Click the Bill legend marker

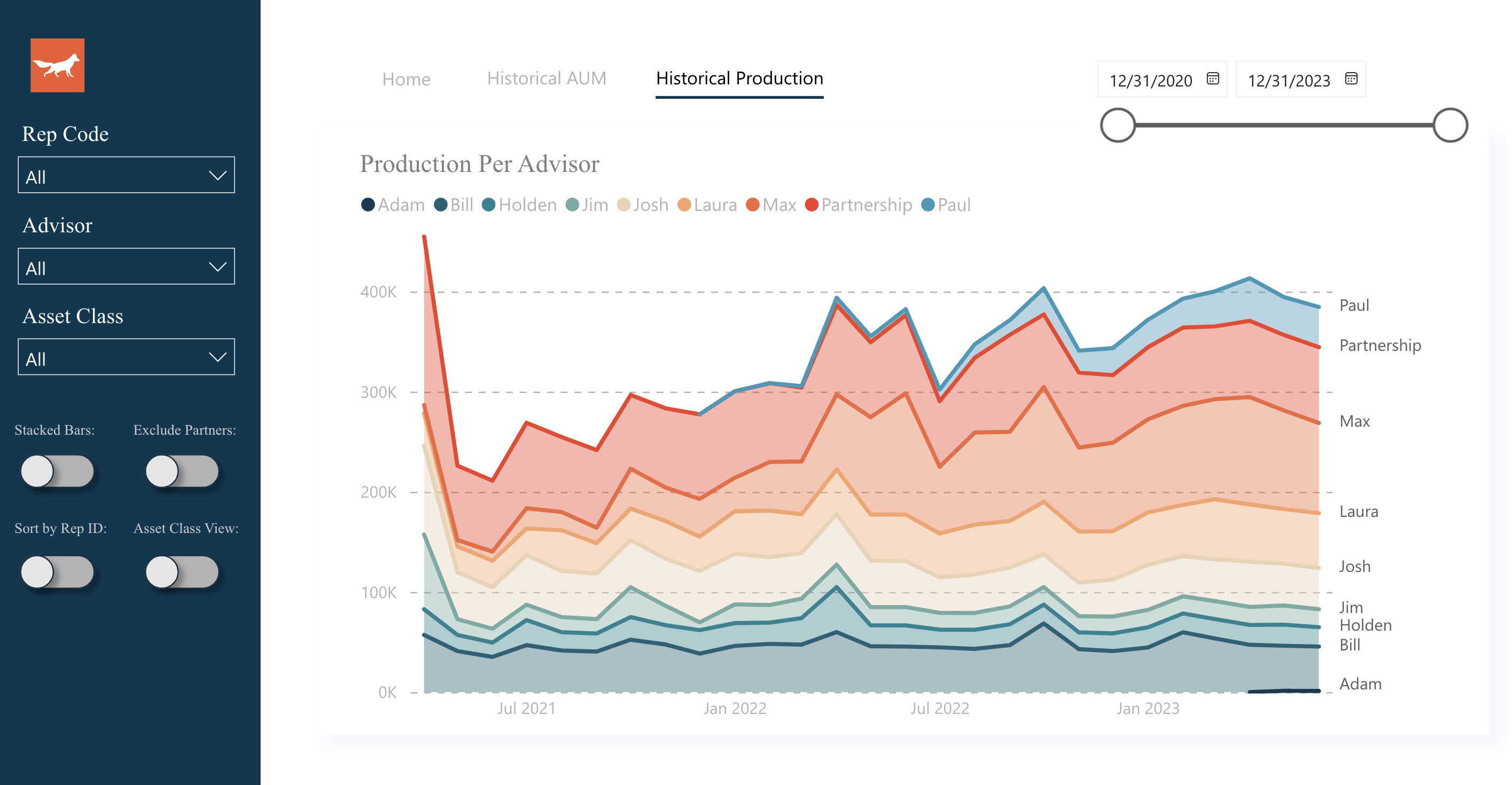click(440, 205)
